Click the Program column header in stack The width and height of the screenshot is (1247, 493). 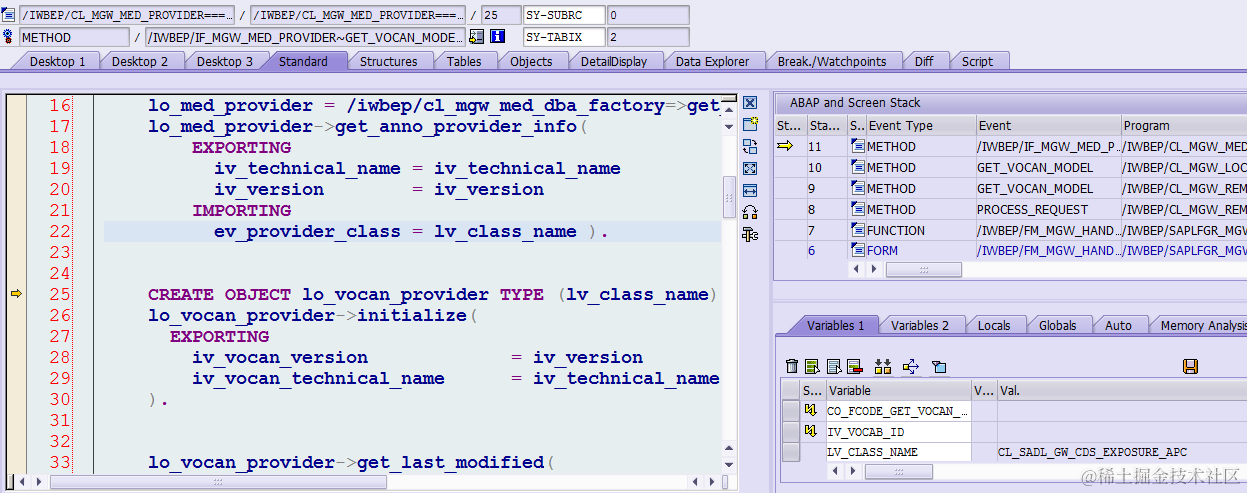1183,125
